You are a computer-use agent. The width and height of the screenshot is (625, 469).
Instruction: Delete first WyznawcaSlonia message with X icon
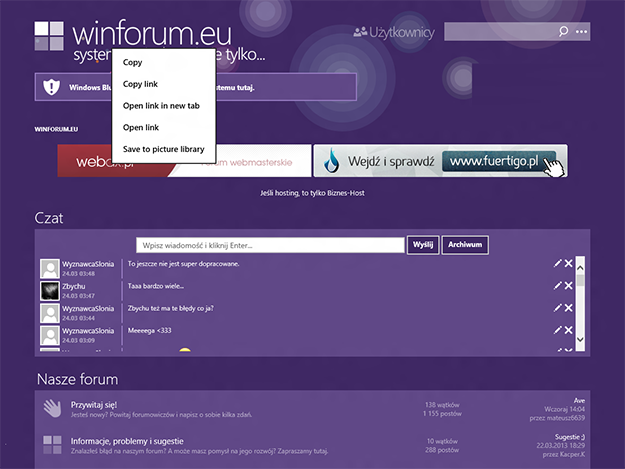[x=569, y=264]
